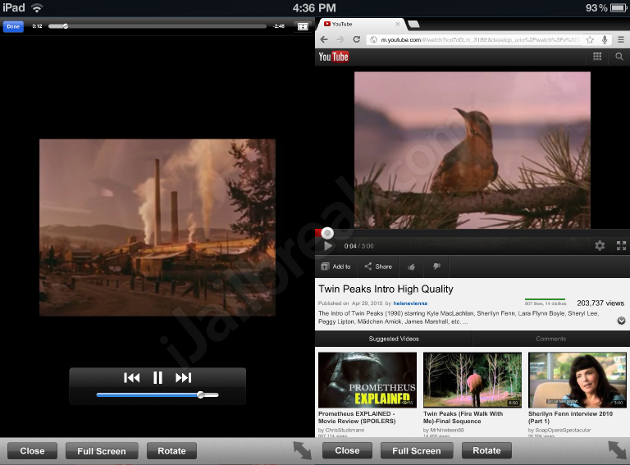Click the left player's aspect-fill icon
This screenshot has height=465, width=630.
303,27
